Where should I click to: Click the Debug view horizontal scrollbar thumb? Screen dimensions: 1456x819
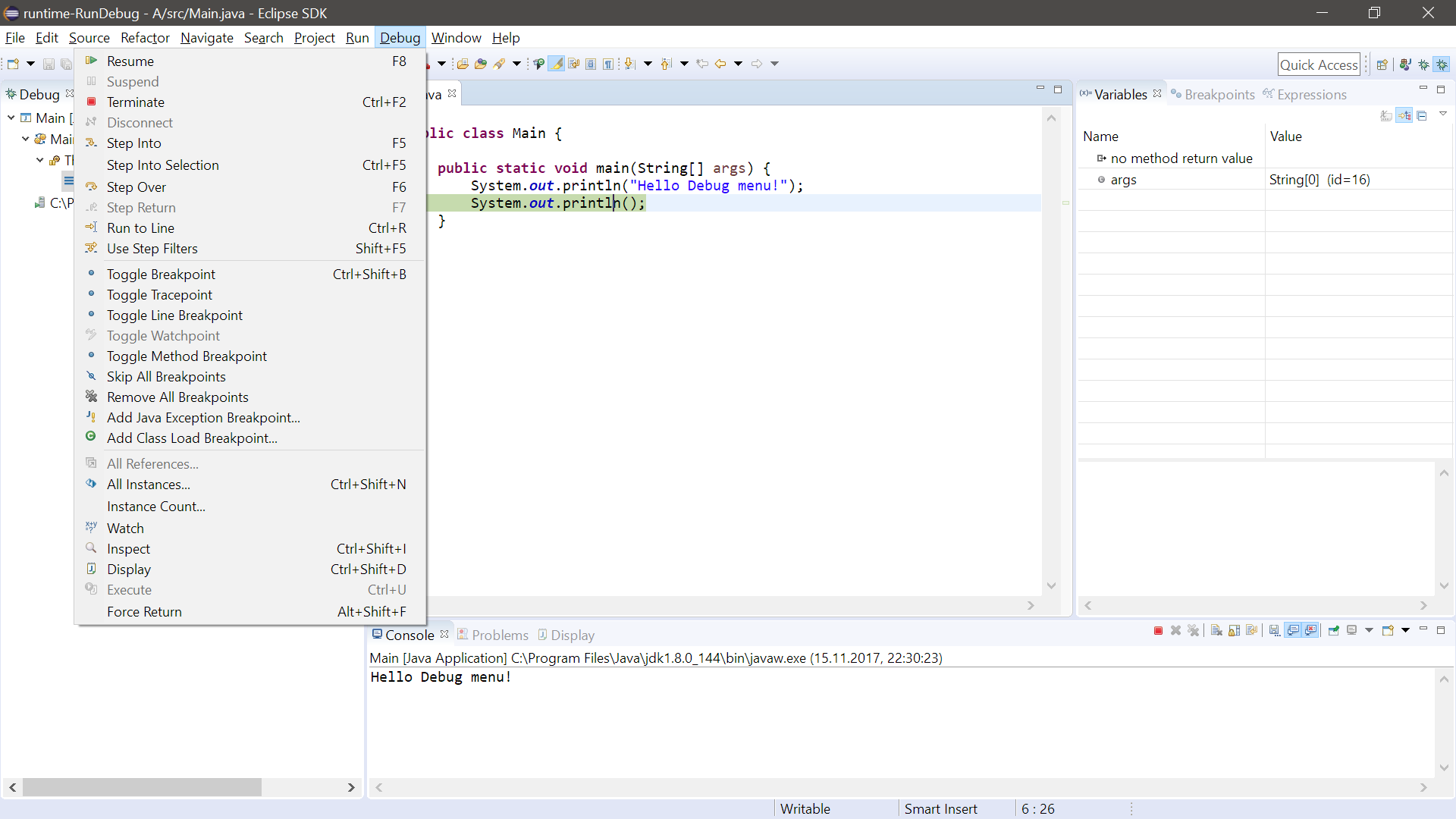click(x=142, y=787)
